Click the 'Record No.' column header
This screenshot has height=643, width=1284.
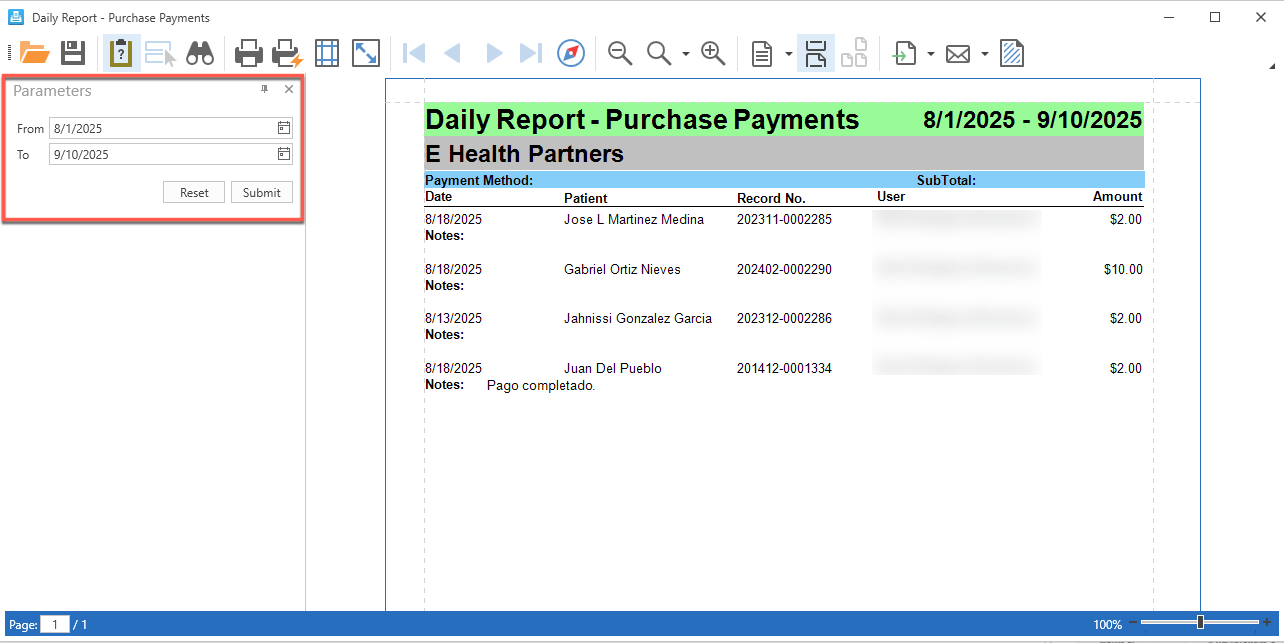coord(771,198)
